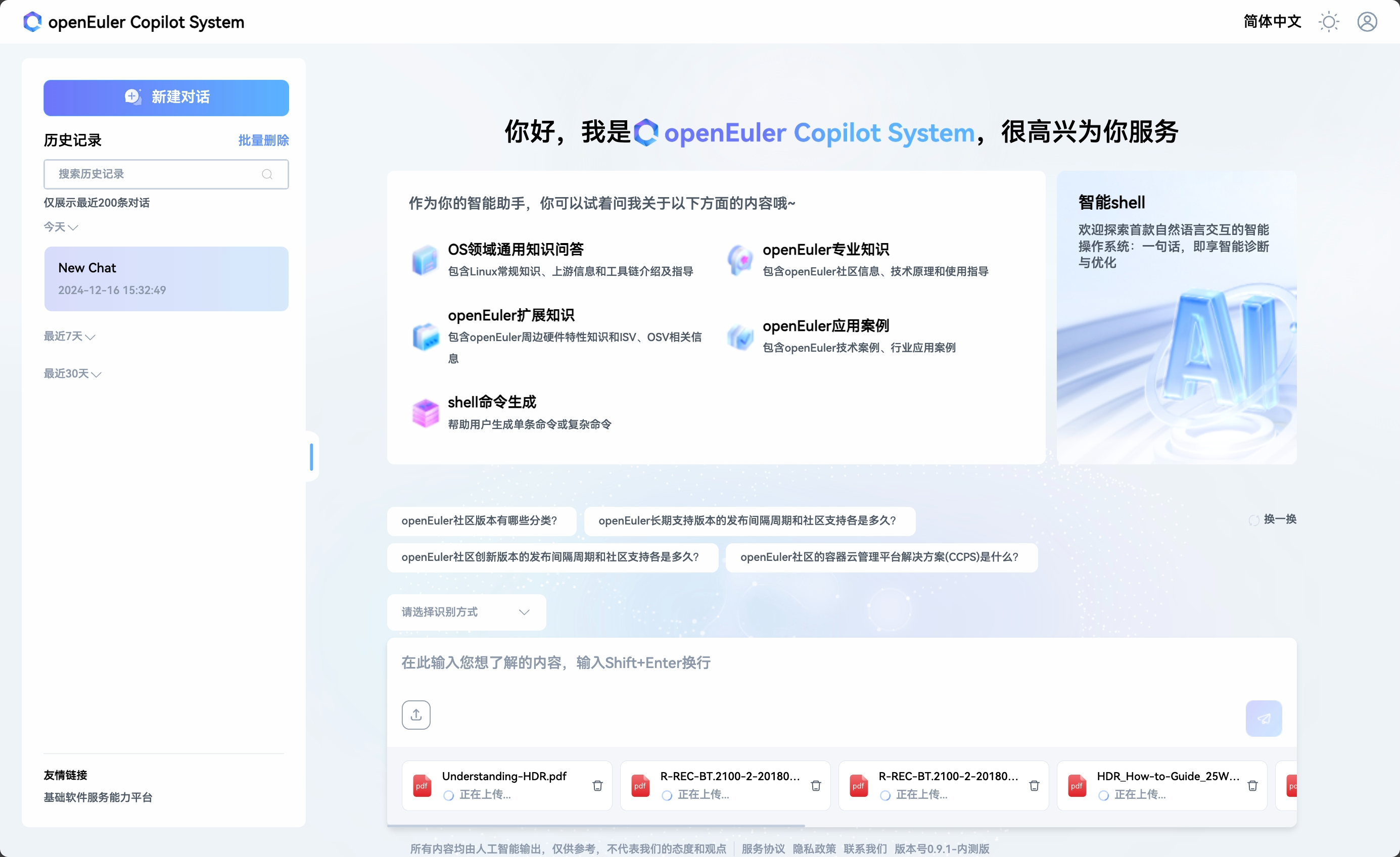Screen dimensions: 1400x857
Task: Toggle the light/dark theme sun icon
Action: tap(1328, 22)
